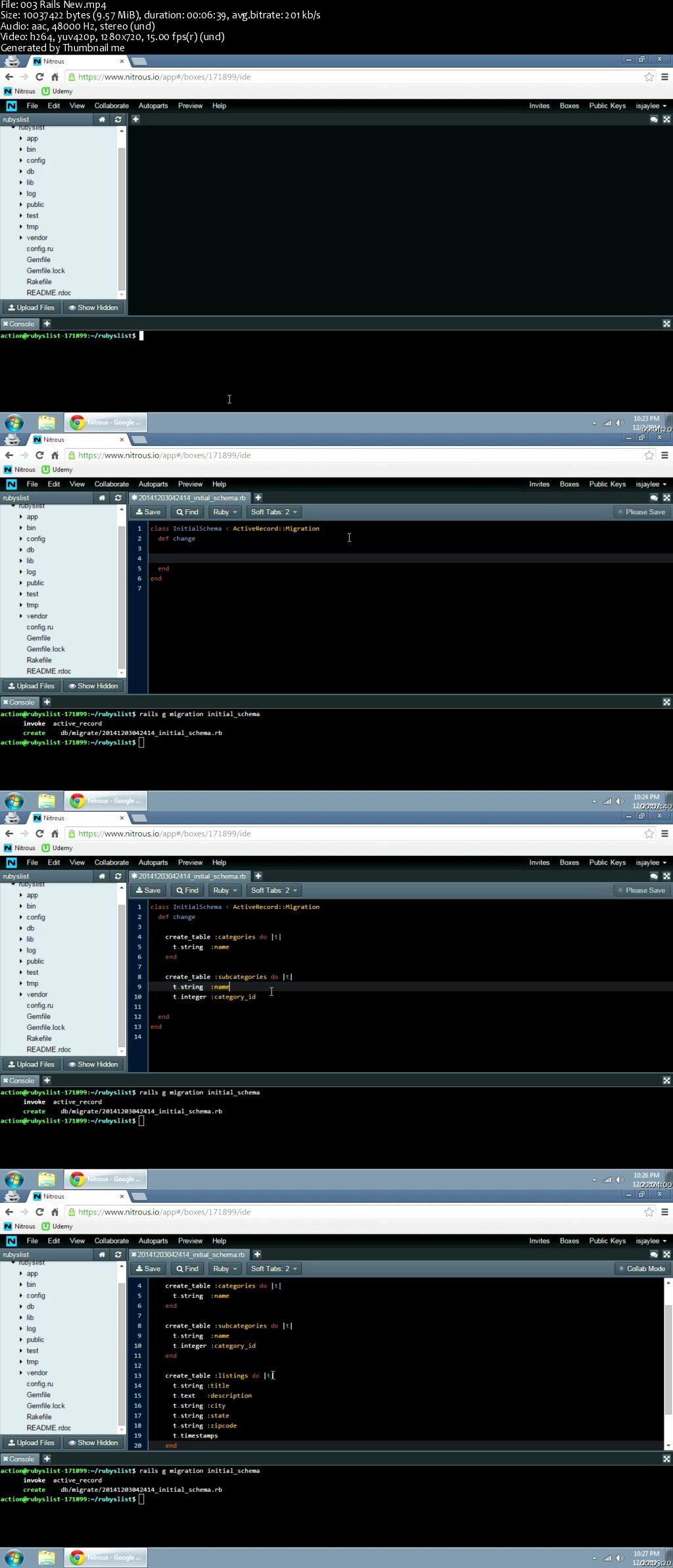673x1568 pixels.
Task: Open the chat bubble icon in the 10:23 PM frame
Action: (x=654, y=120)
